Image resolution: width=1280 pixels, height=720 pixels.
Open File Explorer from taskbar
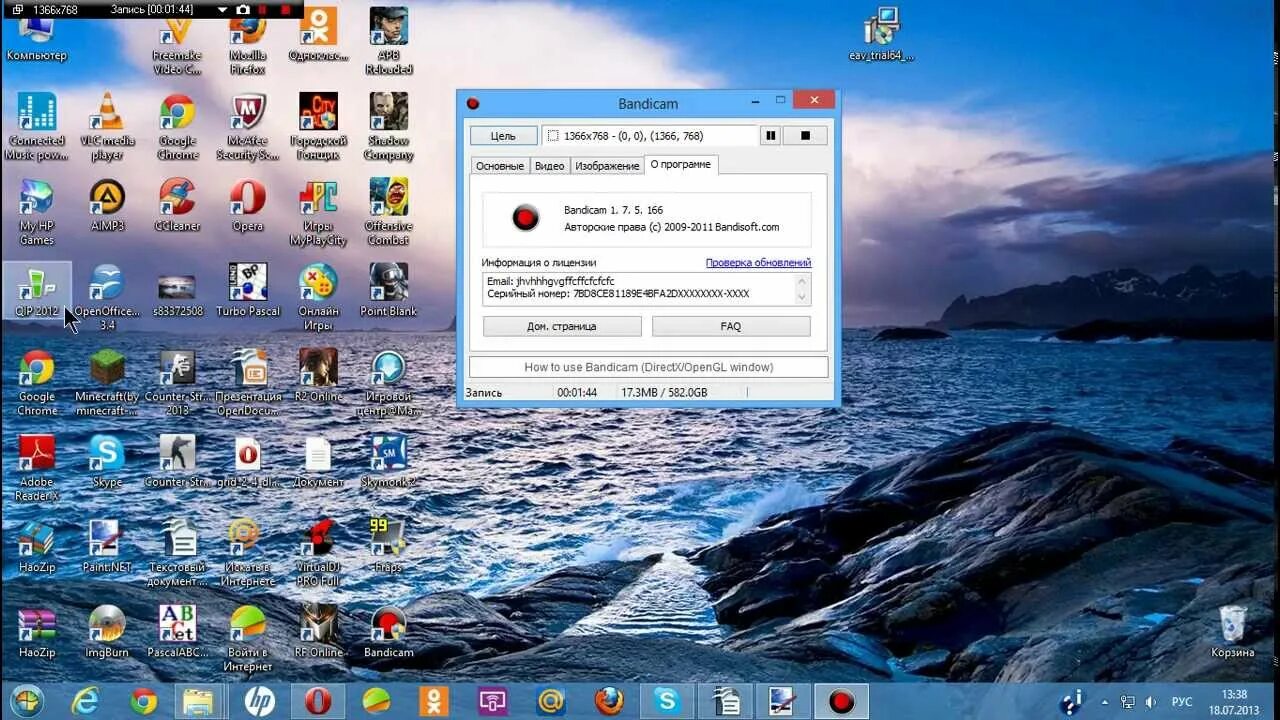[x=200, y=701]
